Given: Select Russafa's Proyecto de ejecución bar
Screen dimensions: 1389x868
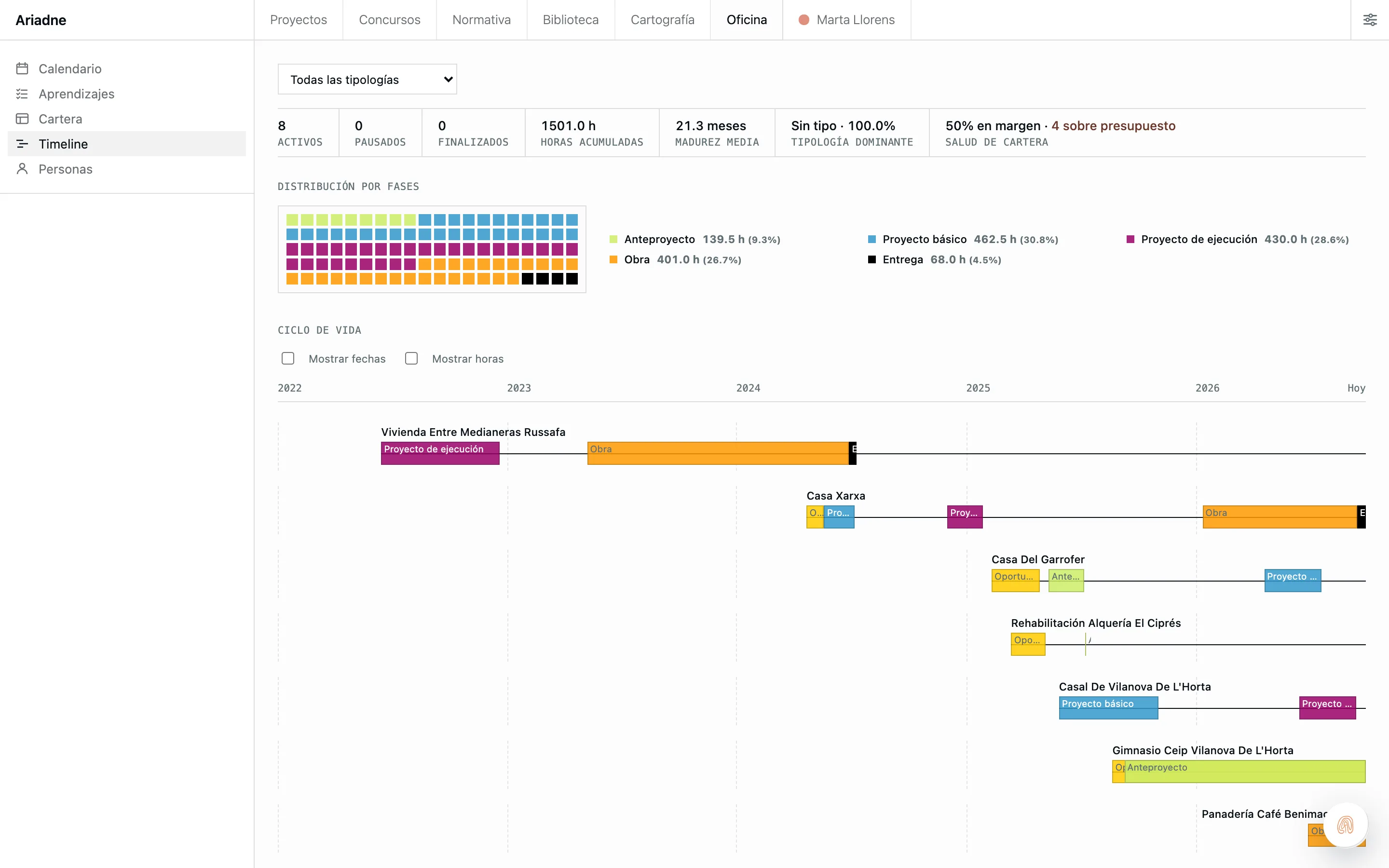Looking at the screenshot, I should click(440, 453).
